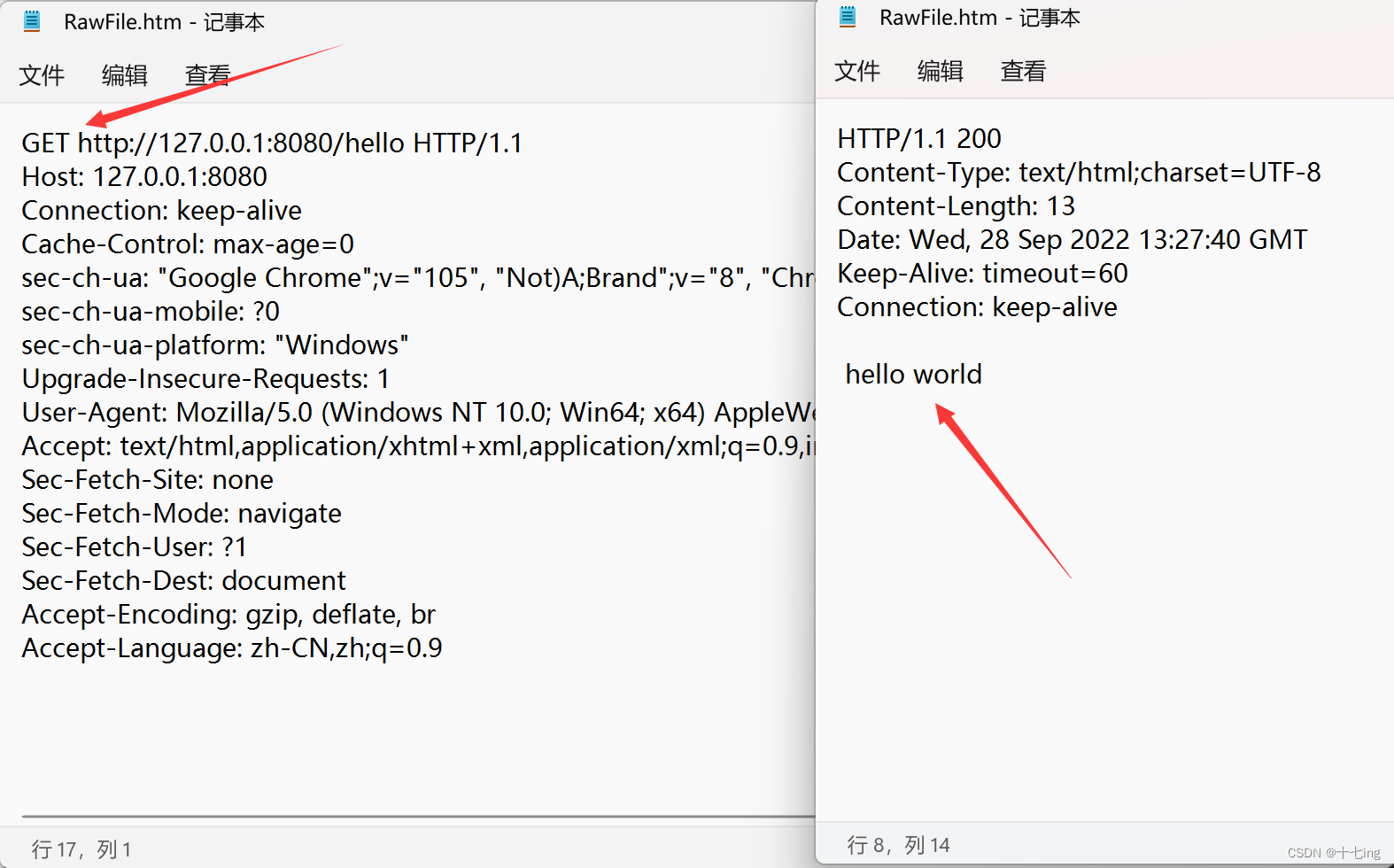Open 文件 menu in left Notepad window

pyautogui.click(x=42, y=75)
